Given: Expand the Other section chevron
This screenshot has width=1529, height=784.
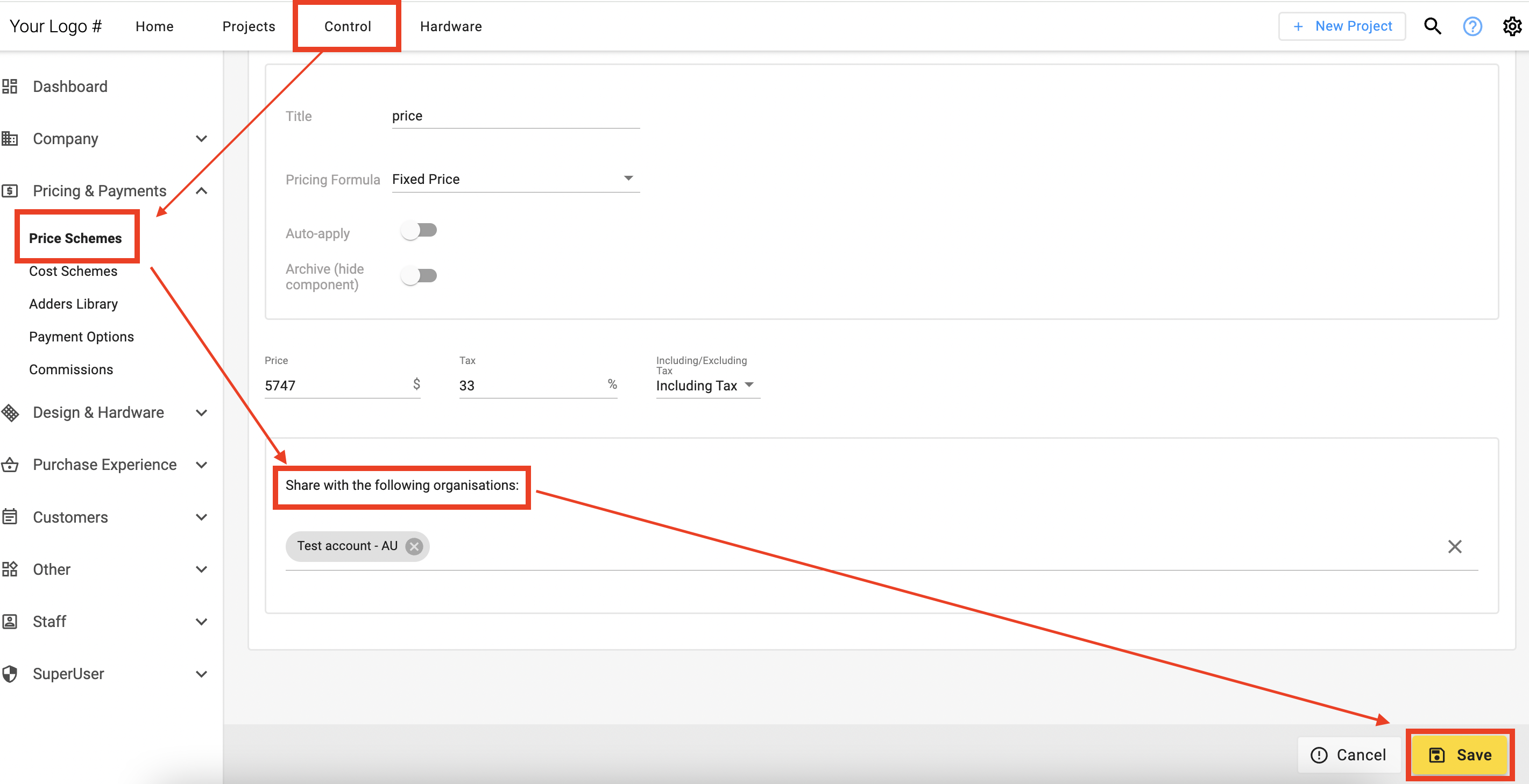Looking at the screenshot, I should point(202,569).
